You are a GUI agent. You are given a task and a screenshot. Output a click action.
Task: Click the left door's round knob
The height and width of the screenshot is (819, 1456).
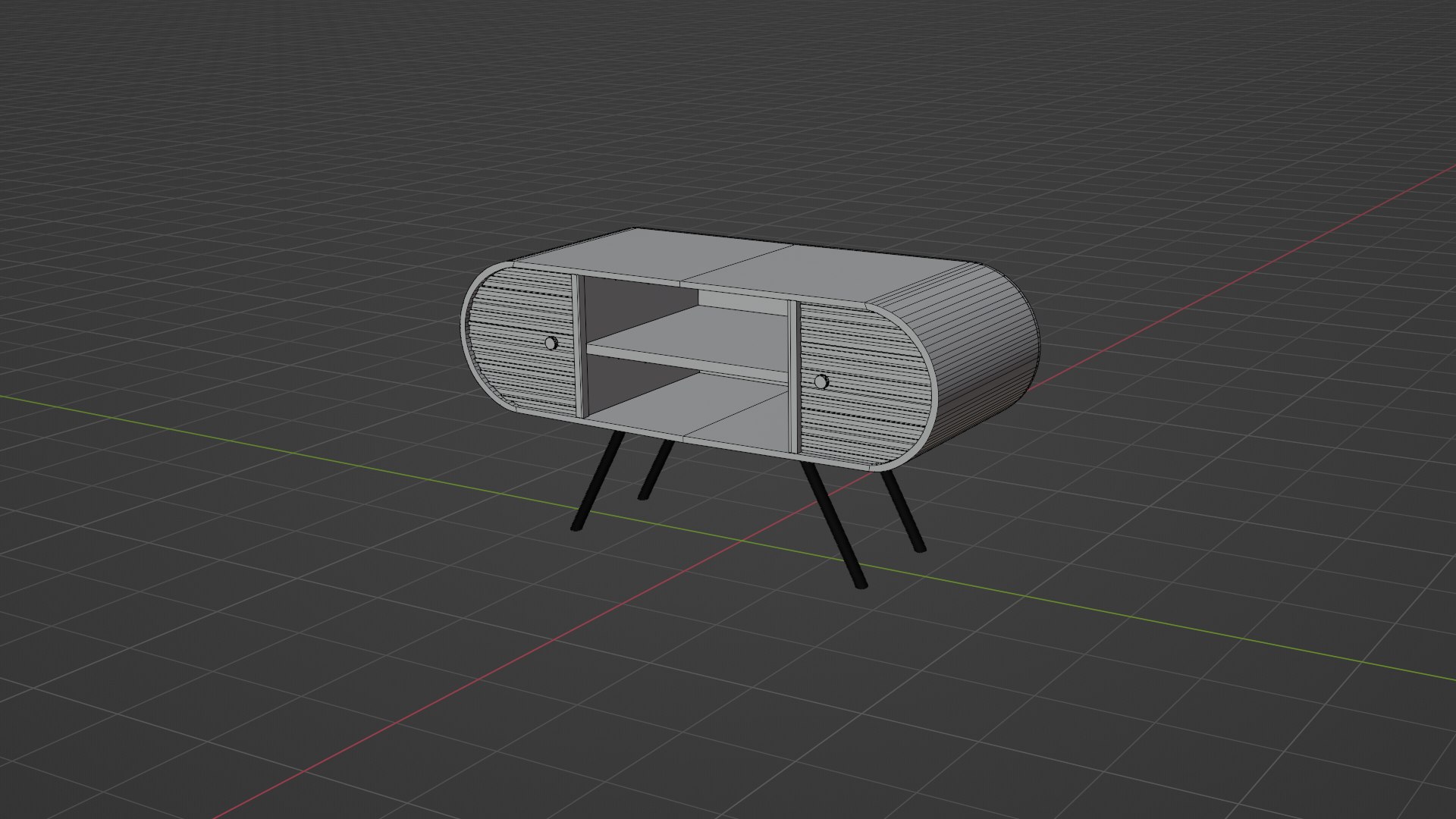tap(551, 344)
